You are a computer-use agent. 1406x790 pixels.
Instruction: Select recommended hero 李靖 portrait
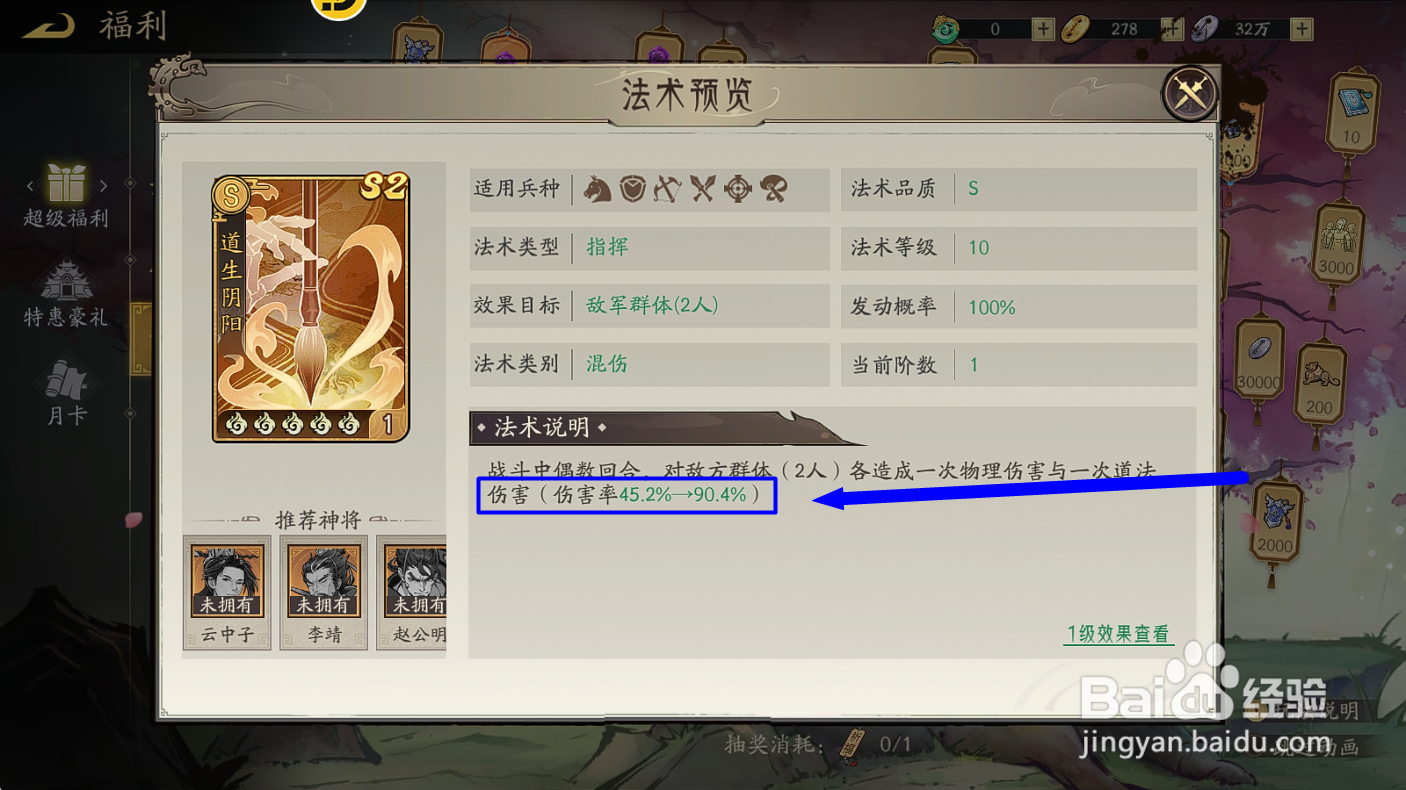(323, 592)
